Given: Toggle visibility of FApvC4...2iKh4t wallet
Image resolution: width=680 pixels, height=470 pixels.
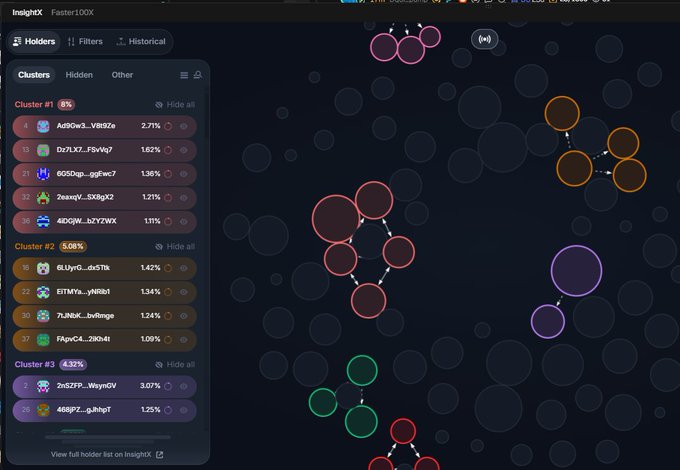Looking at the screenshot, I should tap(184, 339).
